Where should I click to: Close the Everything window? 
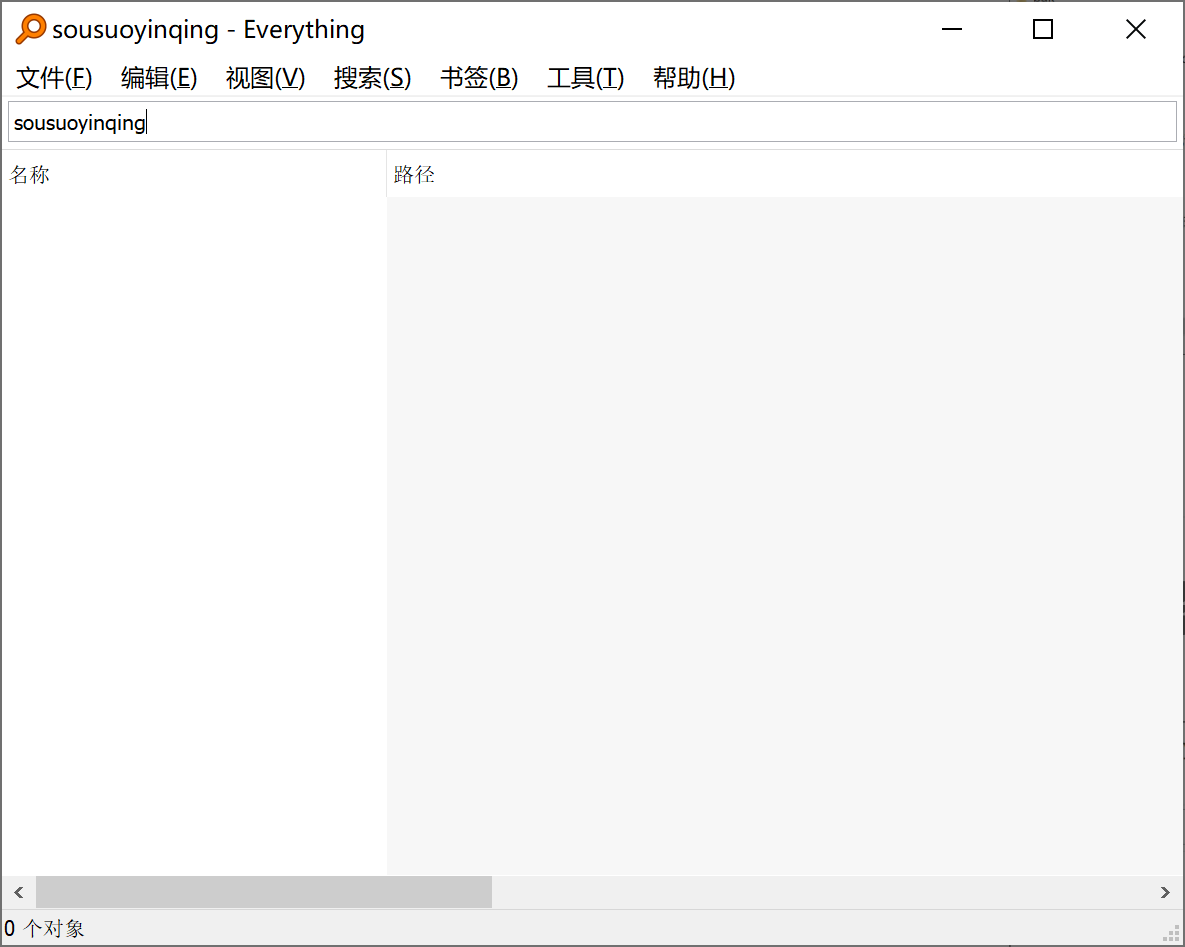1135,30
